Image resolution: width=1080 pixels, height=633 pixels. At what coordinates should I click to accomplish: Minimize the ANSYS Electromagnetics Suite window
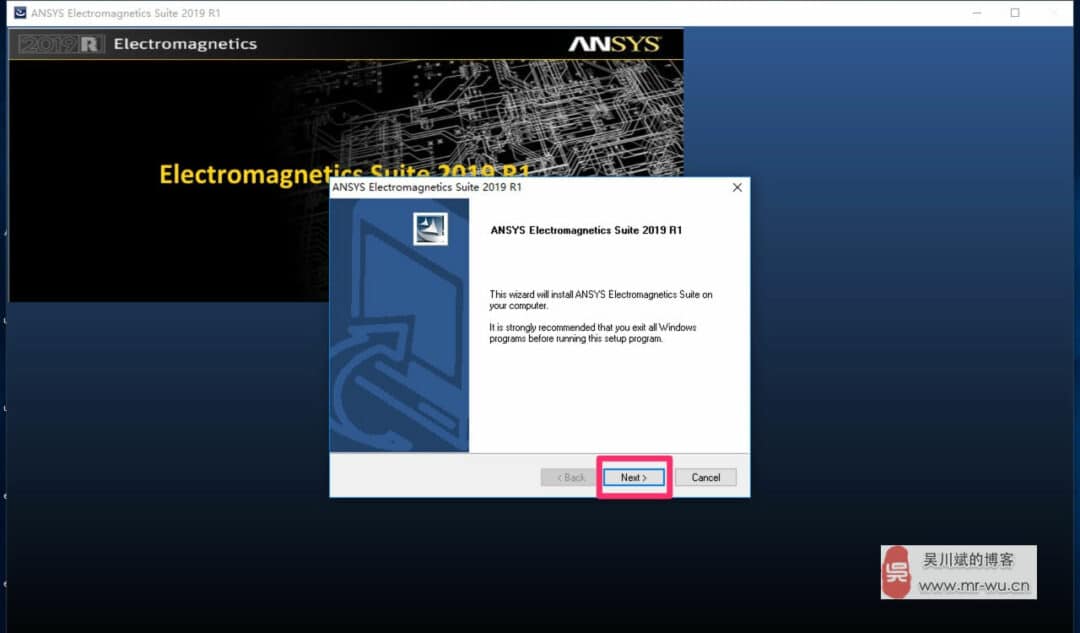(x=976, y=13)
